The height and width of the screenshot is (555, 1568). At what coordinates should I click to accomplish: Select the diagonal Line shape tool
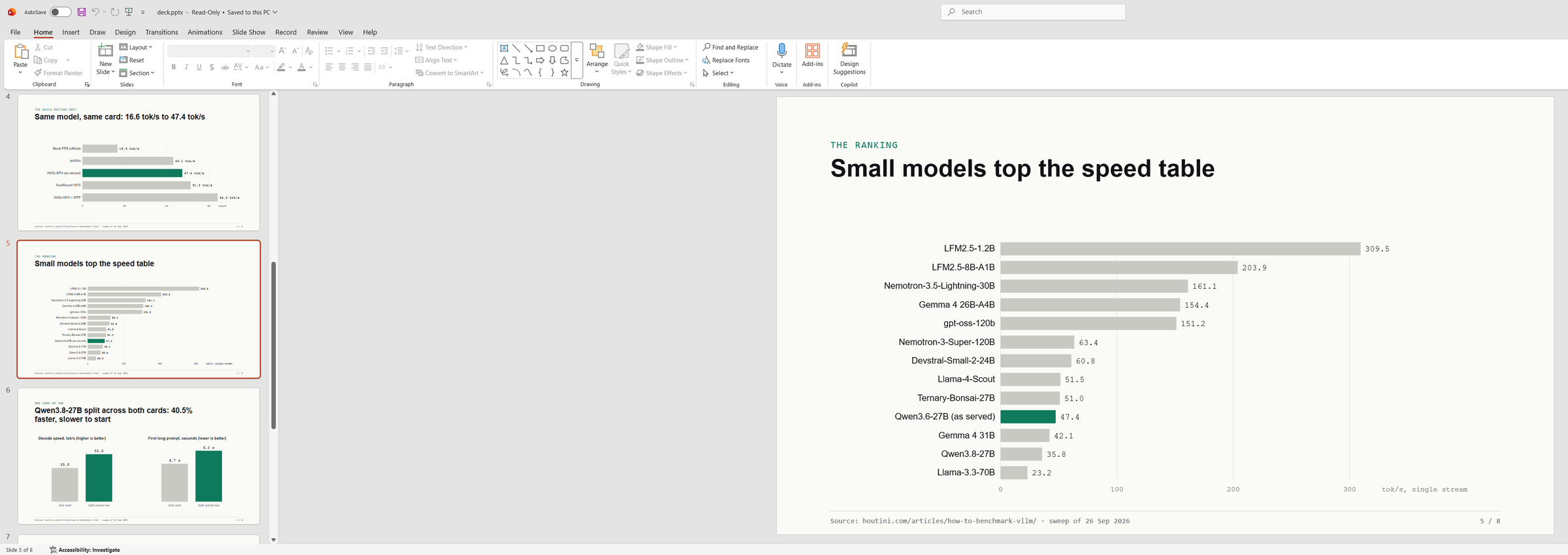click(x=516, y=48)
